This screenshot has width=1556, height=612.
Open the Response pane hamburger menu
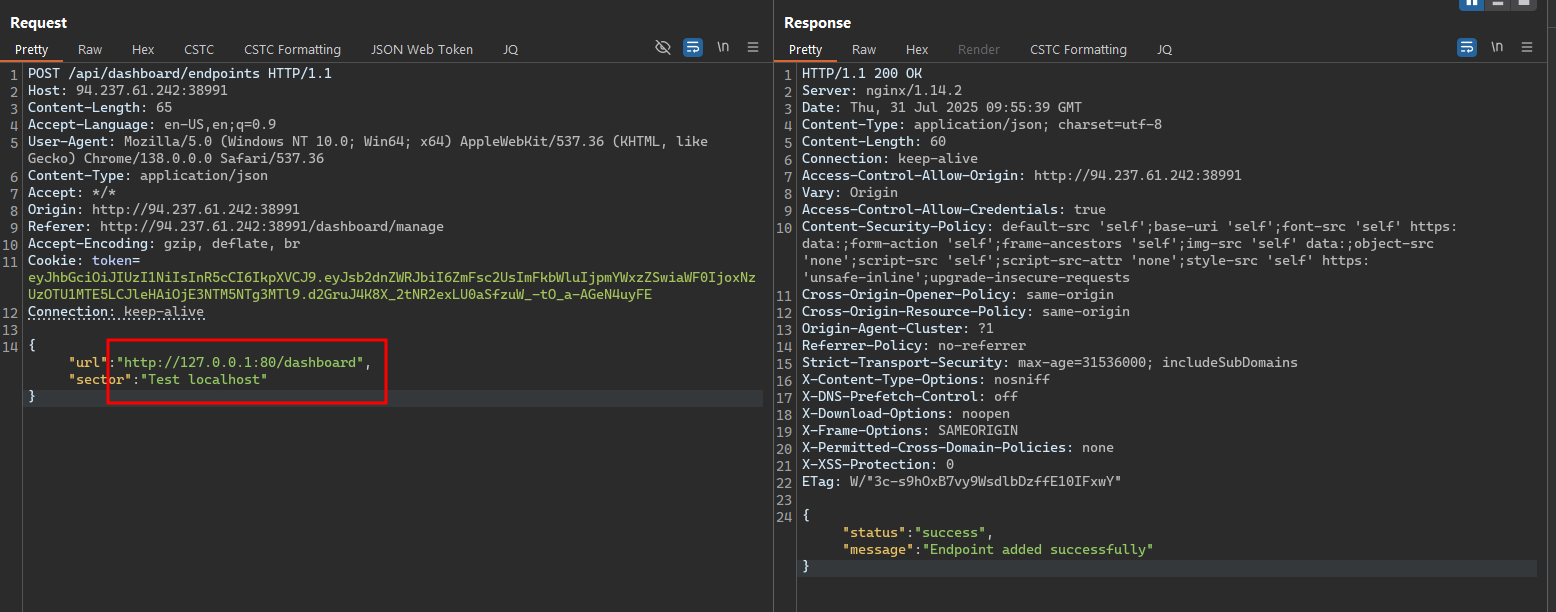1527,47
